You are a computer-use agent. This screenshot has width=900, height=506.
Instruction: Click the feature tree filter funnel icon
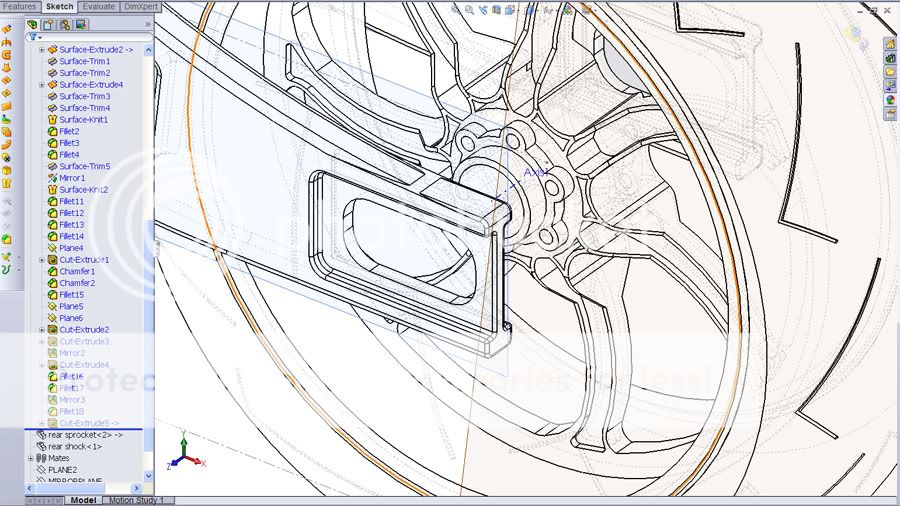tap(33, 37)
